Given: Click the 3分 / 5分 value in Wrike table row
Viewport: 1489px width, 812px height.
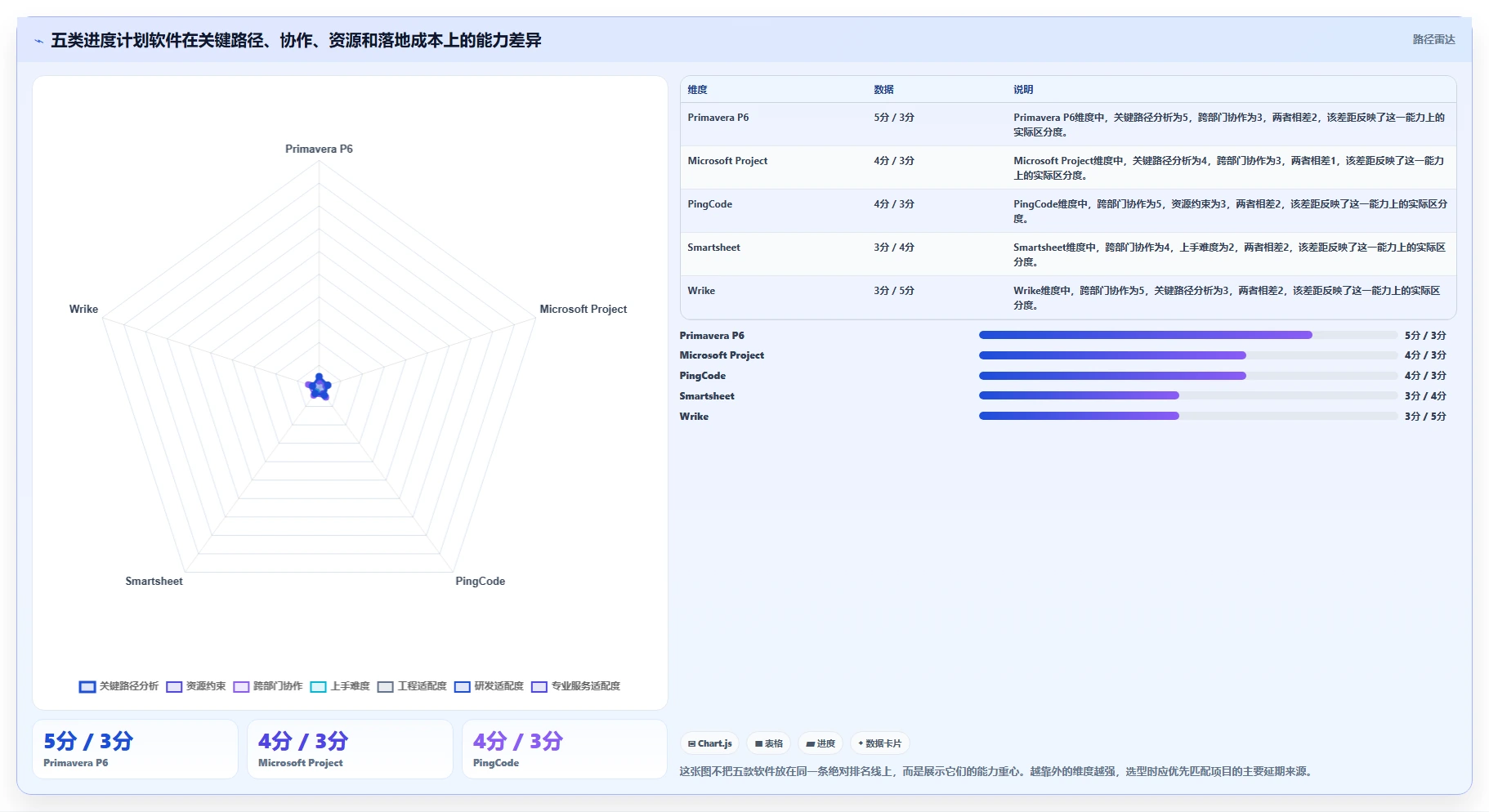Looking at the screenshot, I should [894, 291].
